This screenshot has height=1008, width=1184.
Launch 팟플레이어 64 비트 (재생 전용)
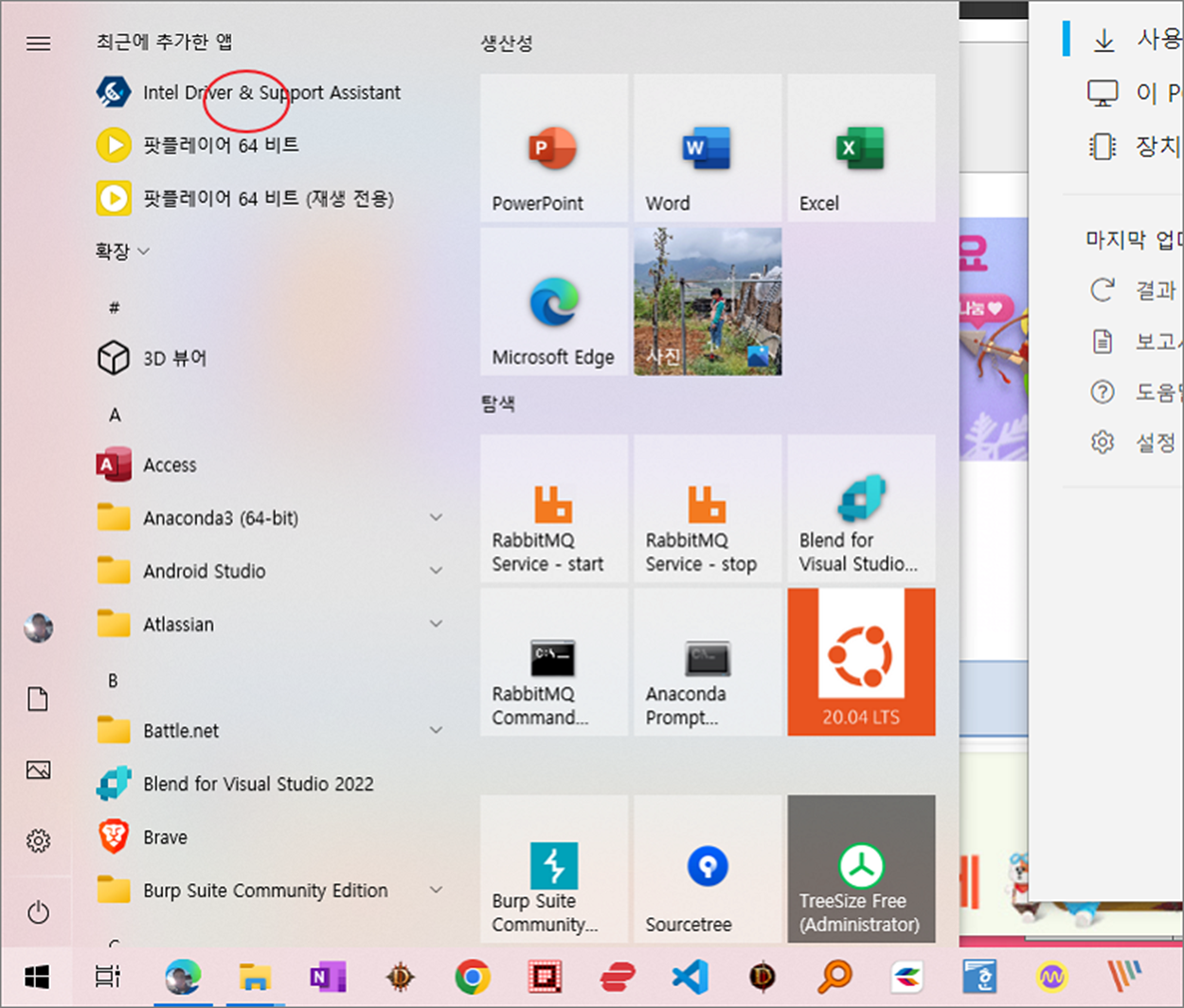[x=271, y=198]
